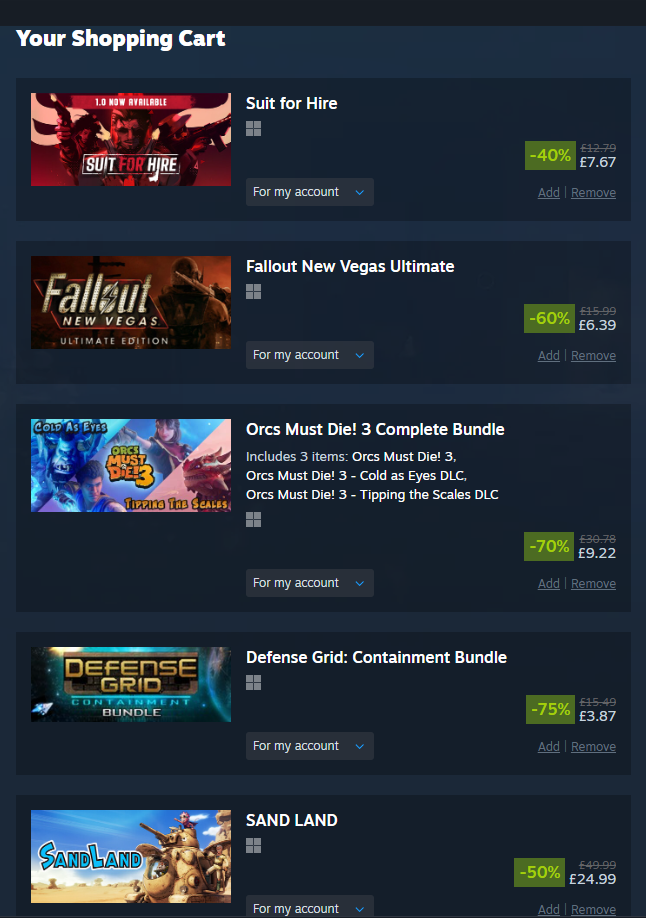Click the -70% discount badge on Orcs Must Die! 3
646x918 pixels.
(x=549, y=546)
